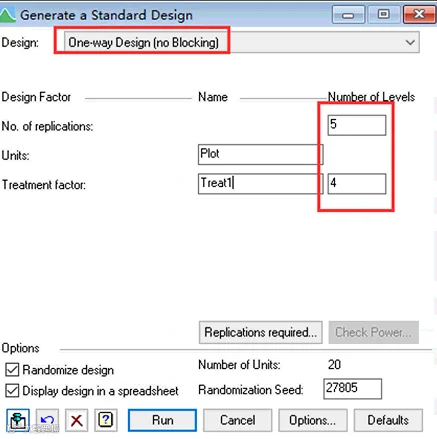Click the blue undo arrow icon
The height and width of the screenshot is (439, 437).
[47, 420]
